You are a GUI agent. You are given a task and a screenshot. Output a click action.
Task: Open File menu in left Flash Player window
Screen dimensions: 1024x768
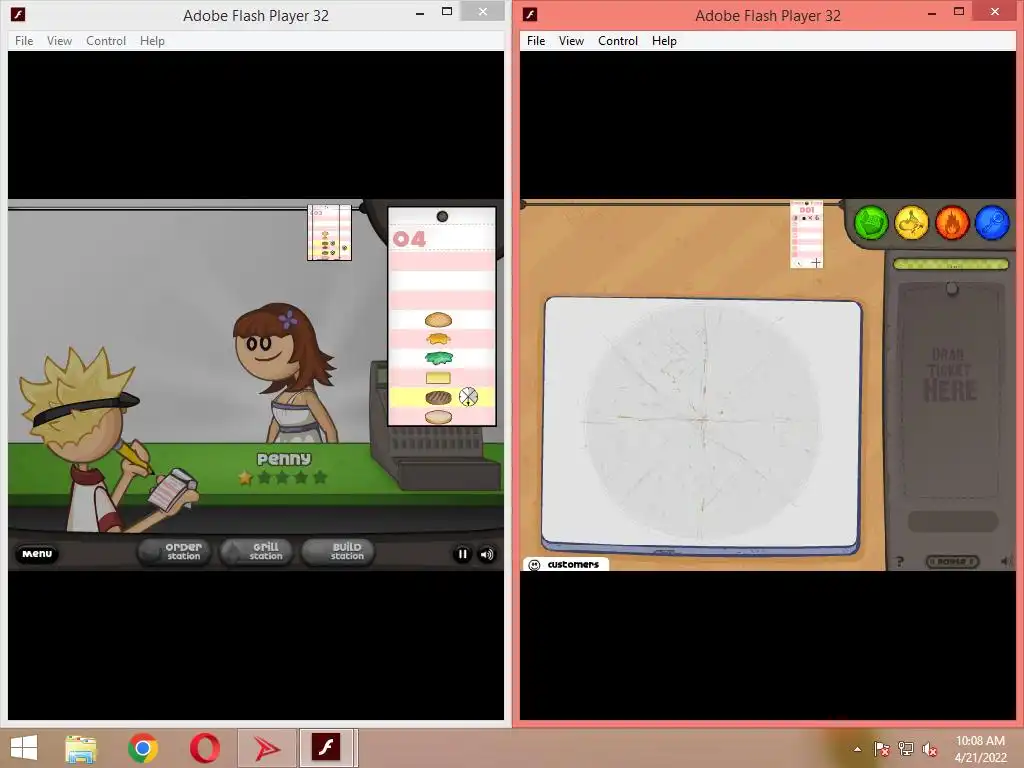point(24,40)
